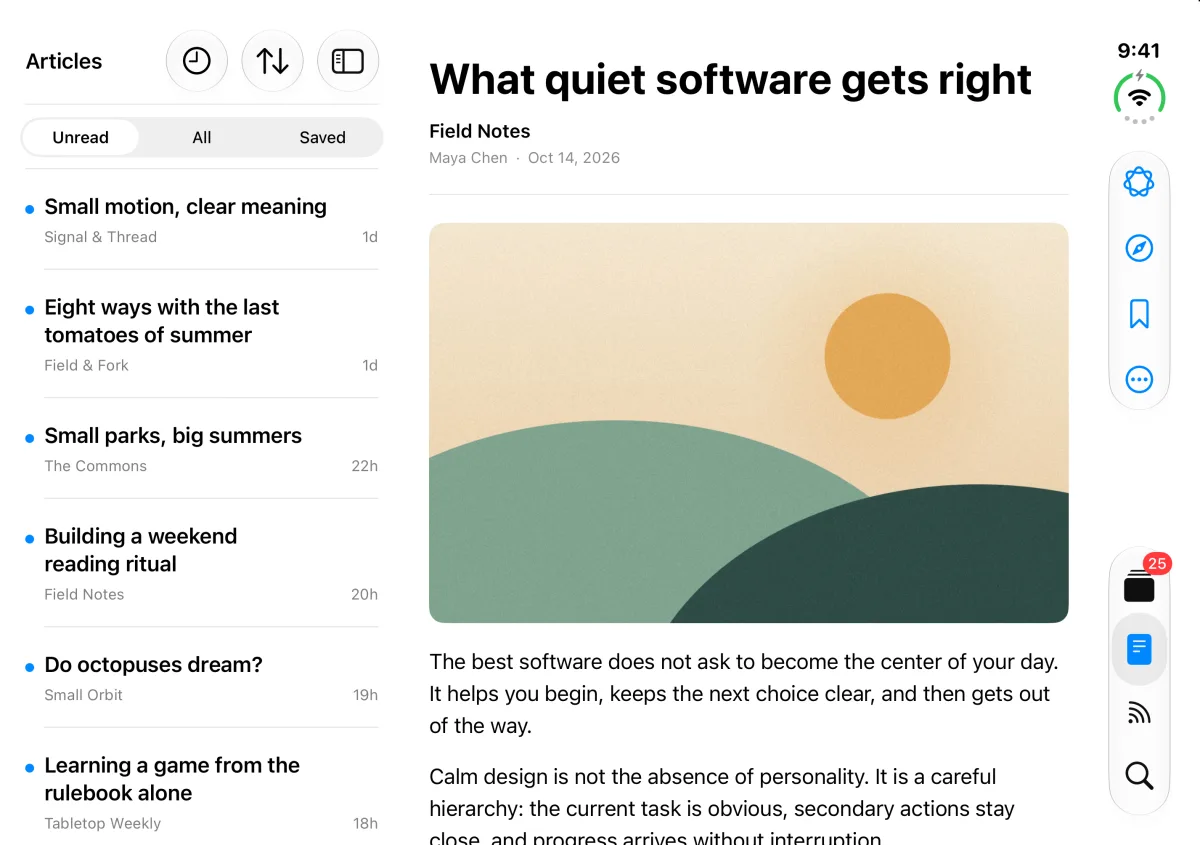Click author name Maya Chen
Viewport: 1200px width, 845px height.
468,158
